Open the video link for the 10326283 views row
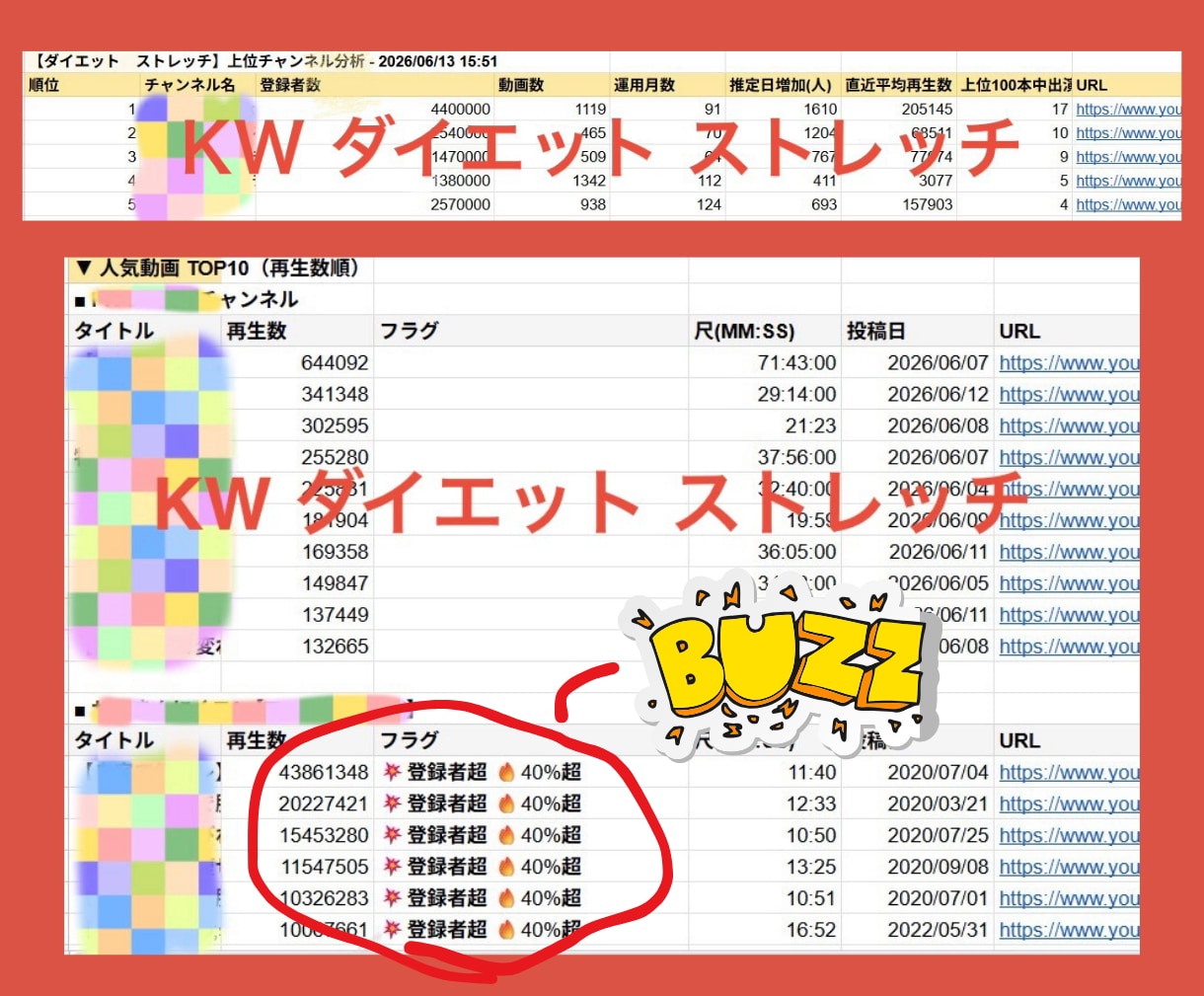The height and width of the screenshot is (996, 1204). [x=1069, y=899]
